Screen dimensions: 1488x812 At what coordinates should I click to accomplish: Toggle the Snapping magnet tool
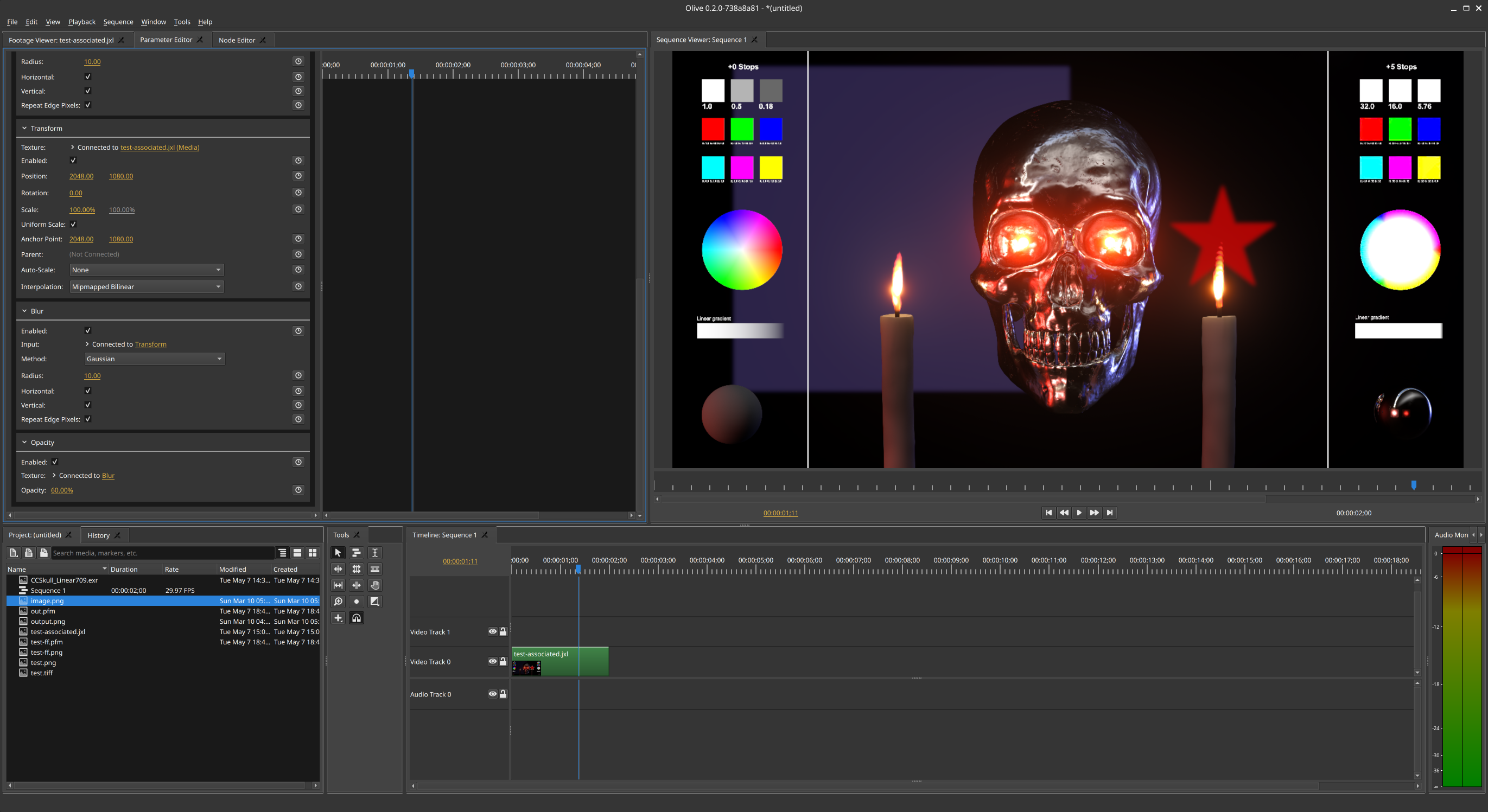point(357,618)
